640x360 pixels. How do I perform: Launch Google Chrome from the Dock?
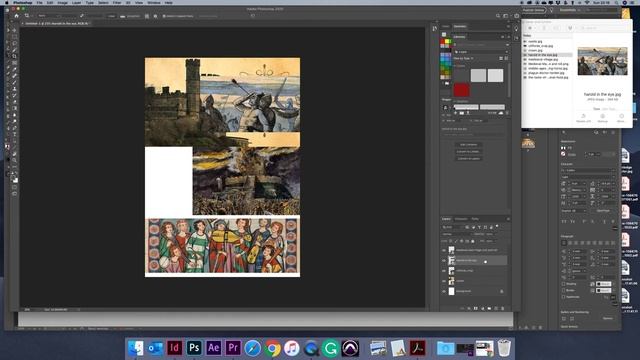pyautogui.click(x=272, y=348)
